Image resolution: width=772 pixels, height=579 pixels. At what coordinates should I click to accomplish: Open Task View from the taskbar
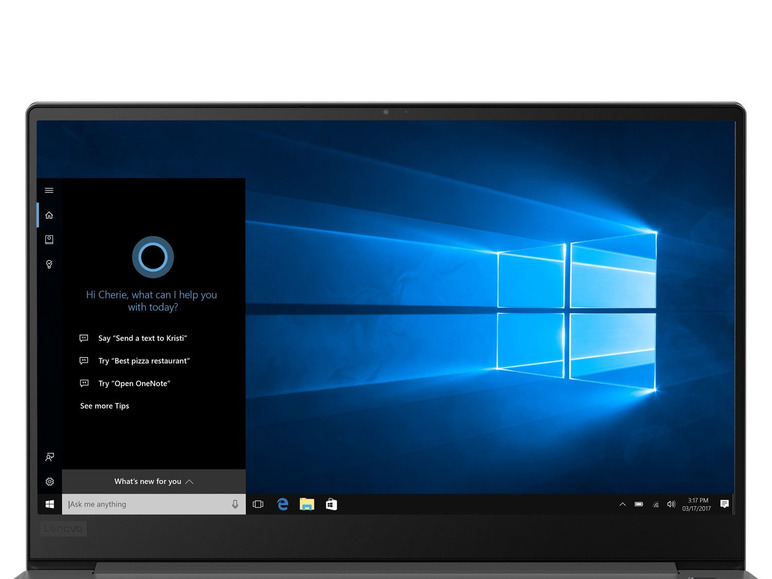pyautogui.click(x=258, y=504)
